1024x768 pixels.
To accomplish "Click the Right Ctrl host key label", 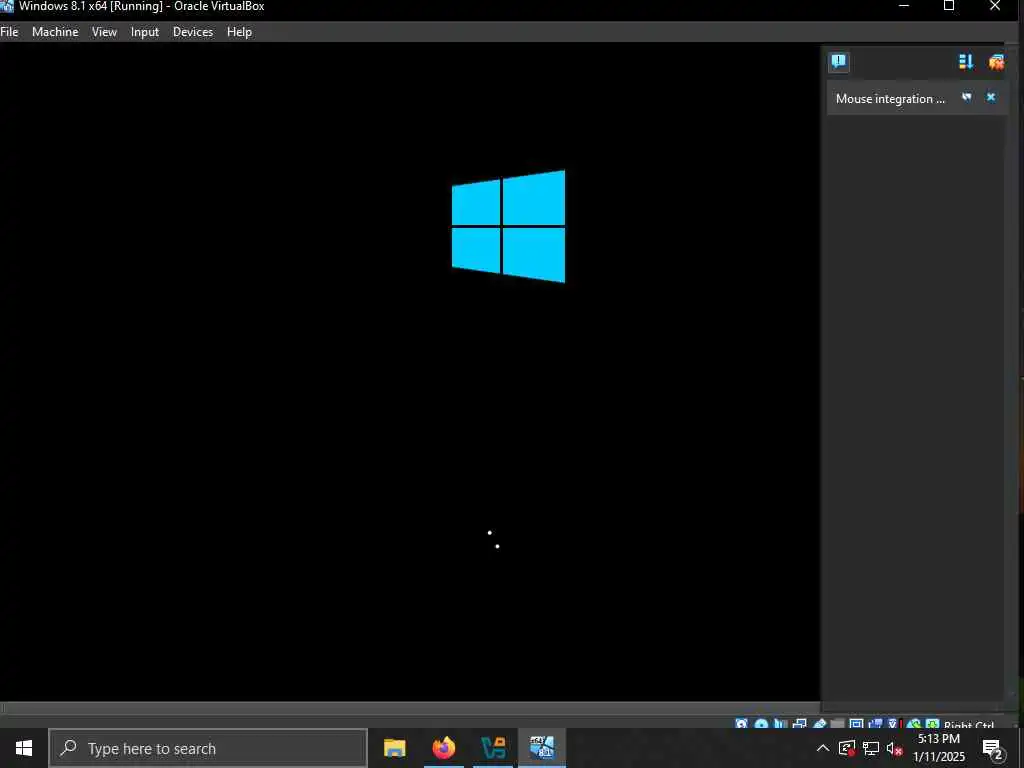I will (x=969, y=724).
